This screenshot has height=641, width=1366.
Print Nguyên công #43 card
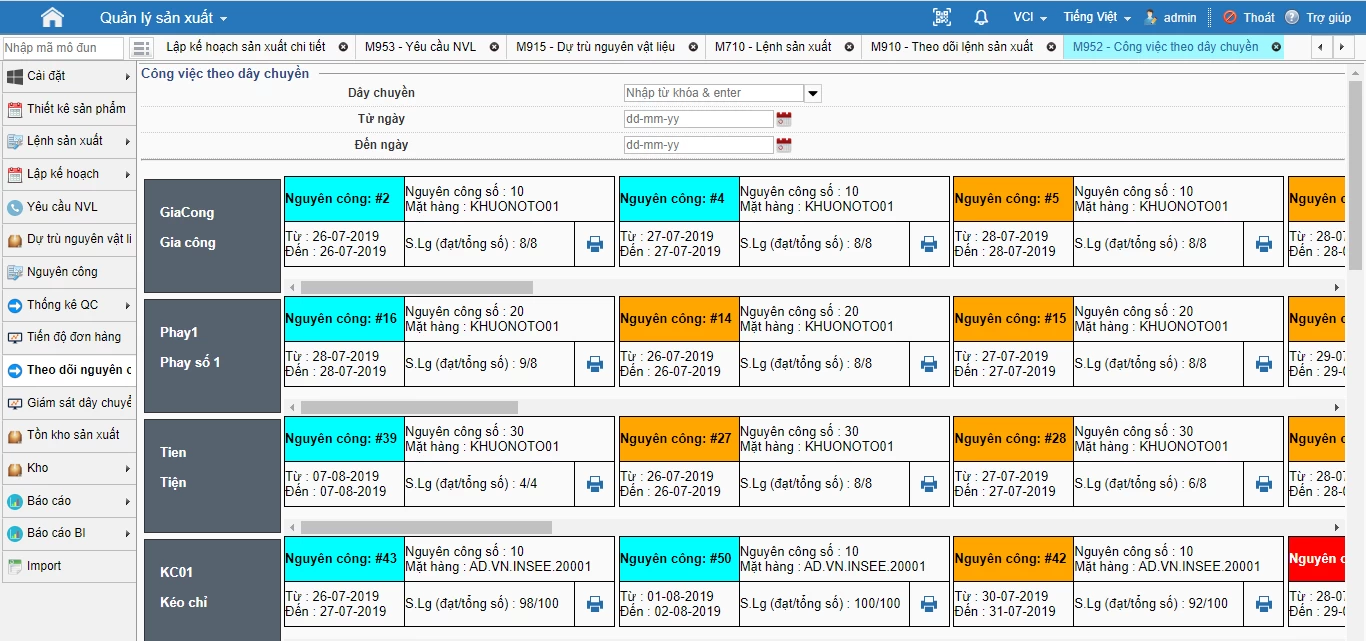(595, 603)
